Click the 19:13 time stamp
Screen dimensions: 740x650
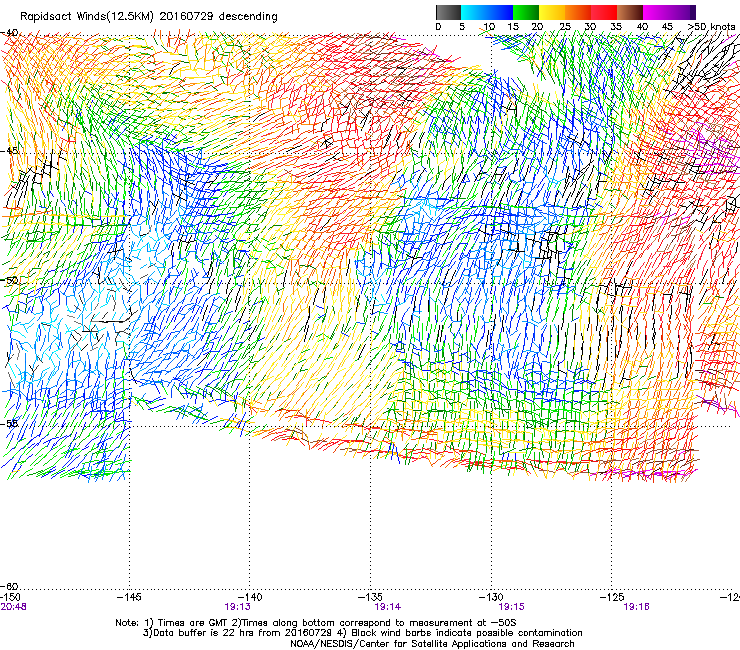[x=237, y=607]
